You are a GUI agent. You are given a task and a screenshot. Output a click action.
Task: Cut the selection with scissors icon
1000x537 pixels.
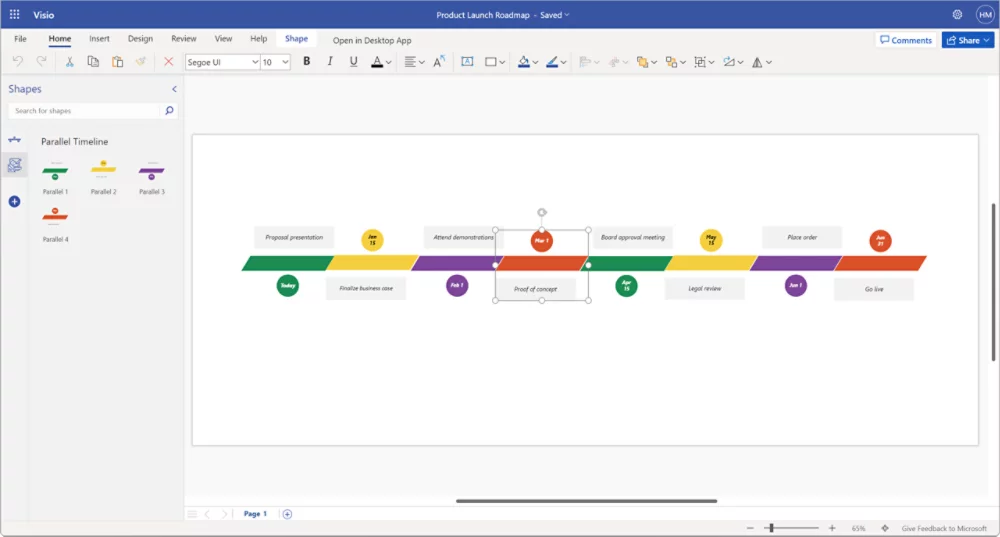[x=69, y=61]
